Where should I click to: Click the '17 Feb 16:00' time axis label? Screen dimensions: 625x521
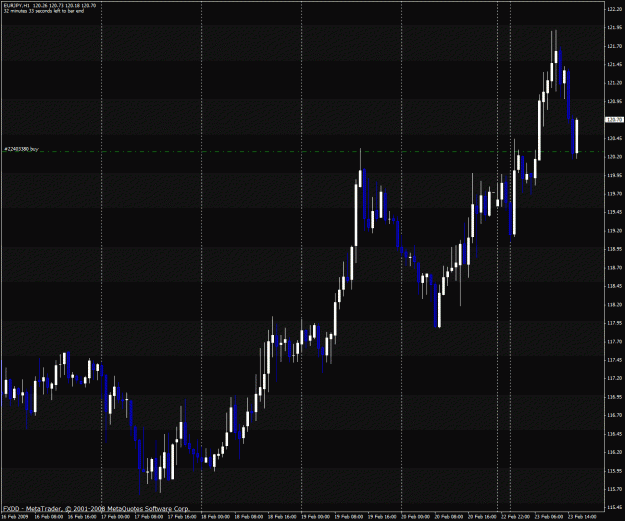point(182,517)
